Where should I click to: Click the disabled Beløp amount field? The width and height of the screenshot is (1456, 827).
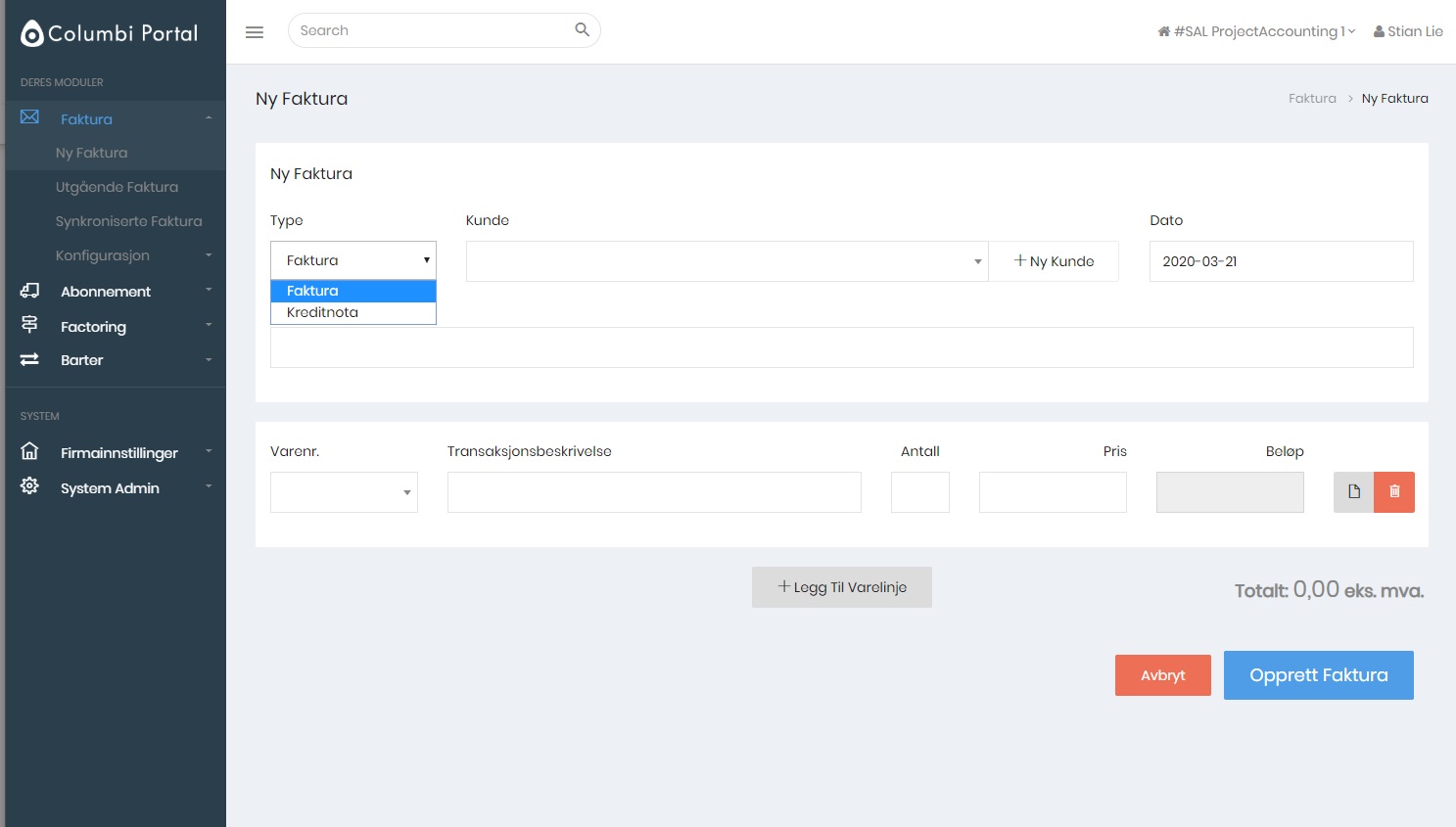(1230, 492)
